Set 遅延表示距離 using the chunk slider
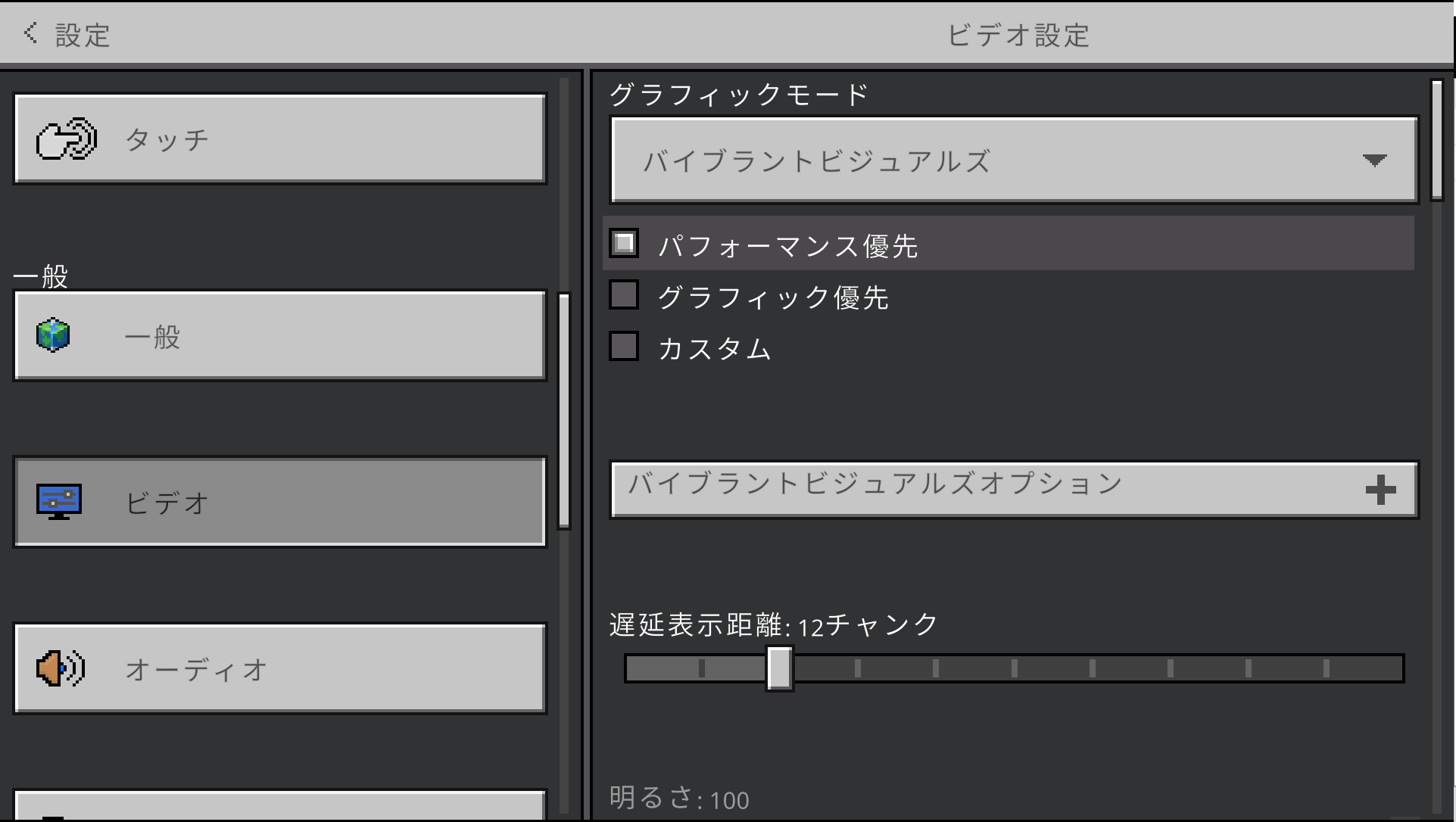Viewport: 1456px width, 822px height. pos(779,668)
